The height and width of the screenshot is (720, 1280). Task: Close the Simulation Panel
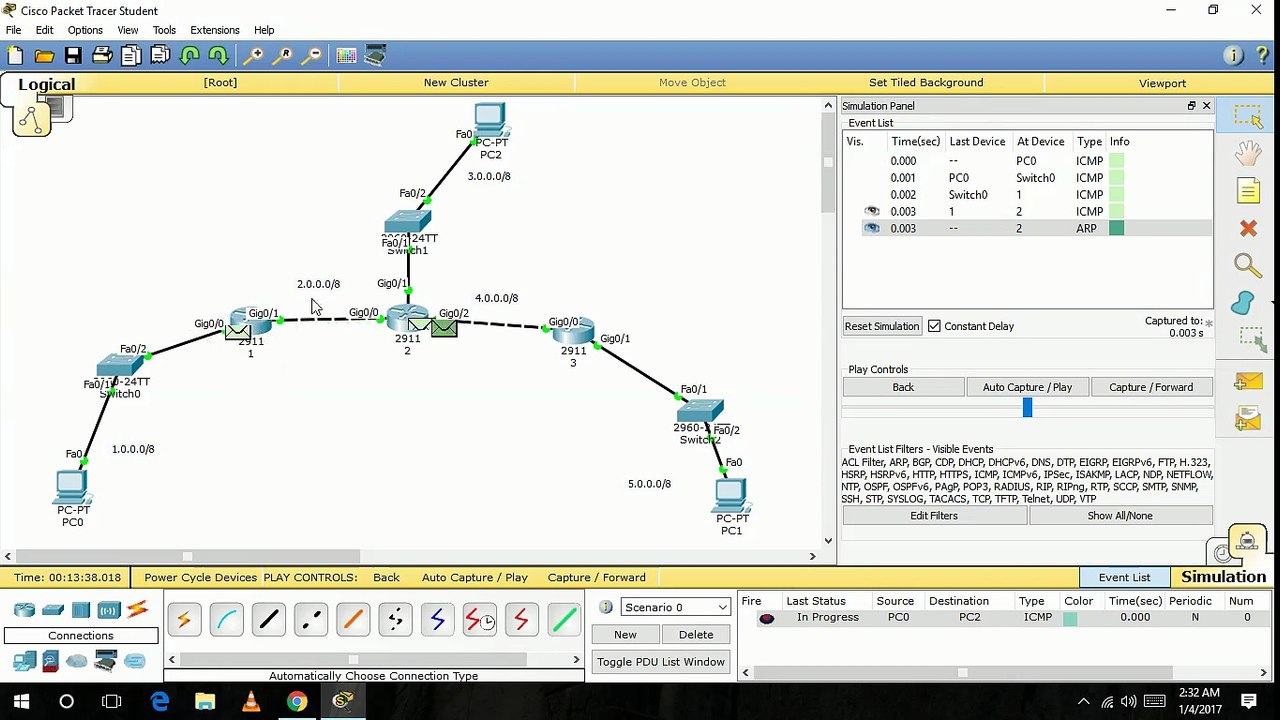pos(1206,106)
